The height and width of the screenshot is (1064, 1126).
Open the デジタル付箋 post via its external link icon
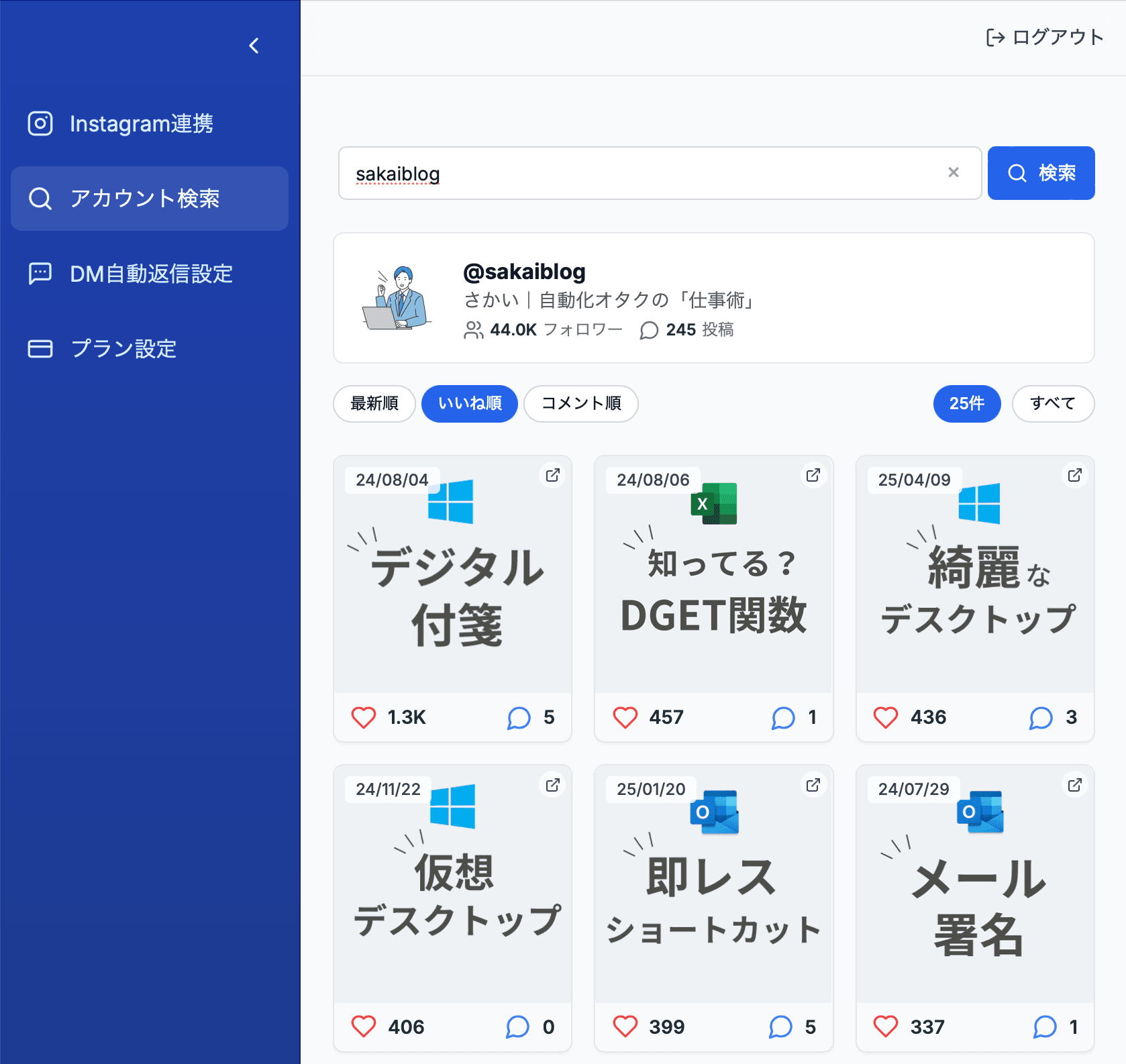552,475
